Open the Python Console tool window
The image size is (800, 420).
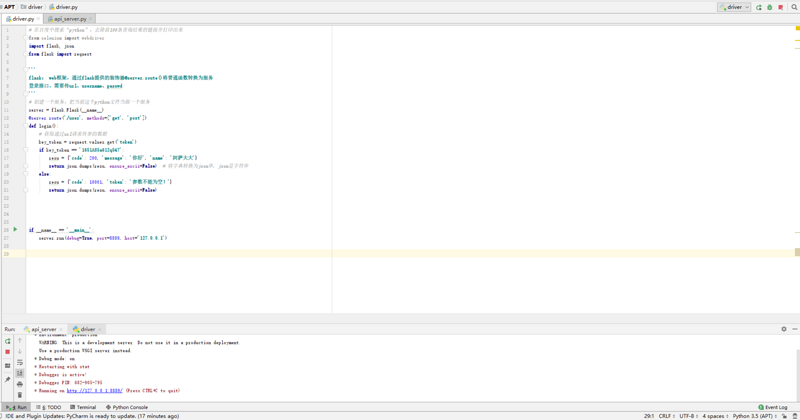click(128, 407)
